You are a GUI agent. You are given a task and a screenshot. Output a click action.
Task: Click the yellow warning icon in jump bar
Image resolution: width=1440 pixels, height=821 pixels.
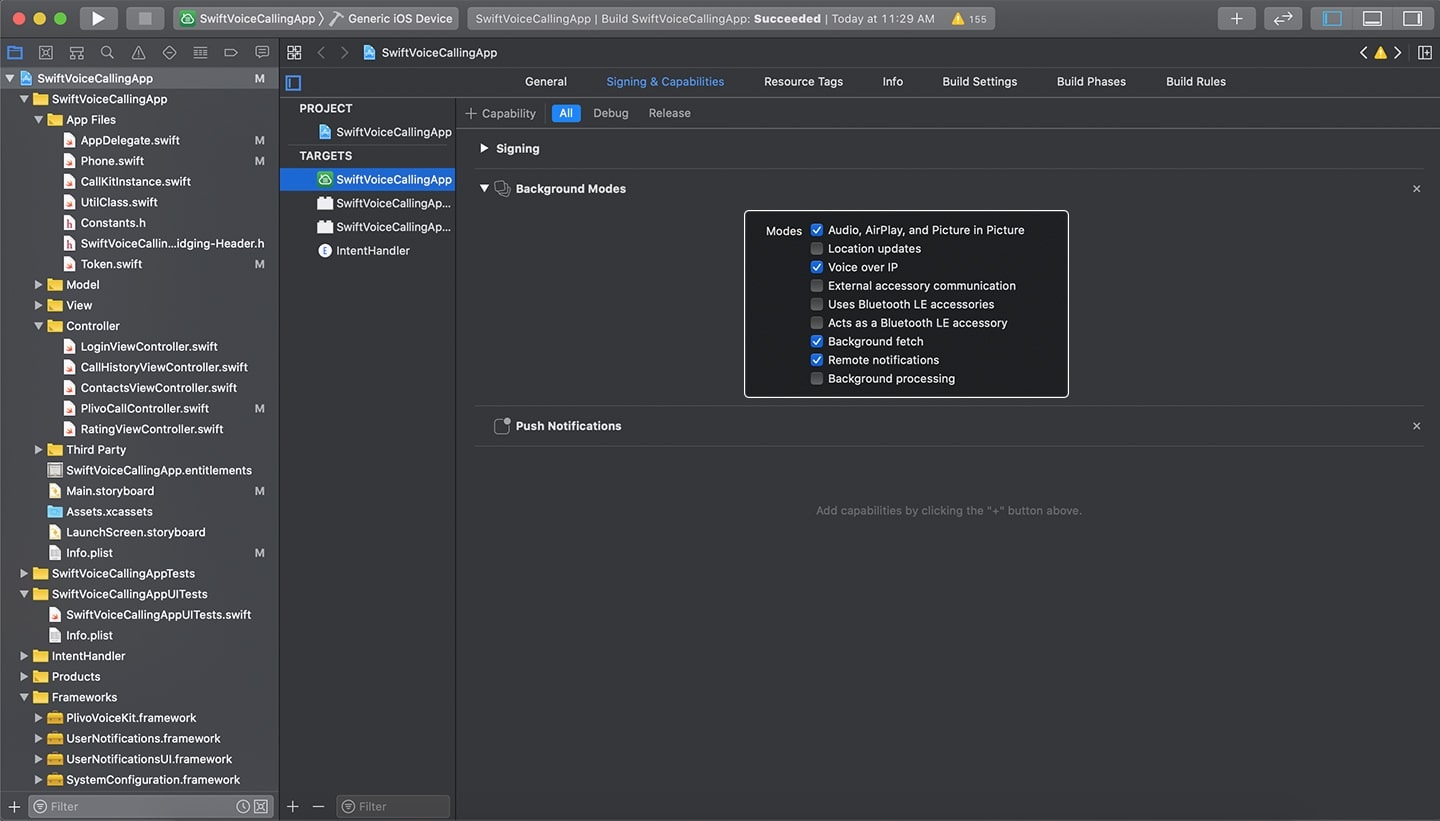(1380, 53)
